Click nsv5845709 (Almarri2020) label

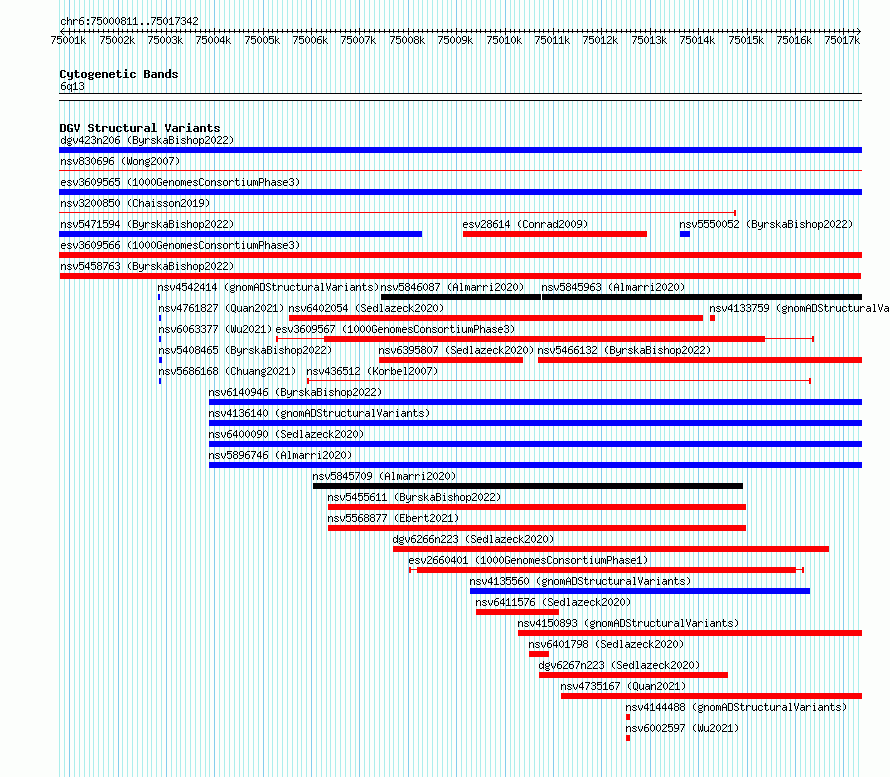[384, 476]
